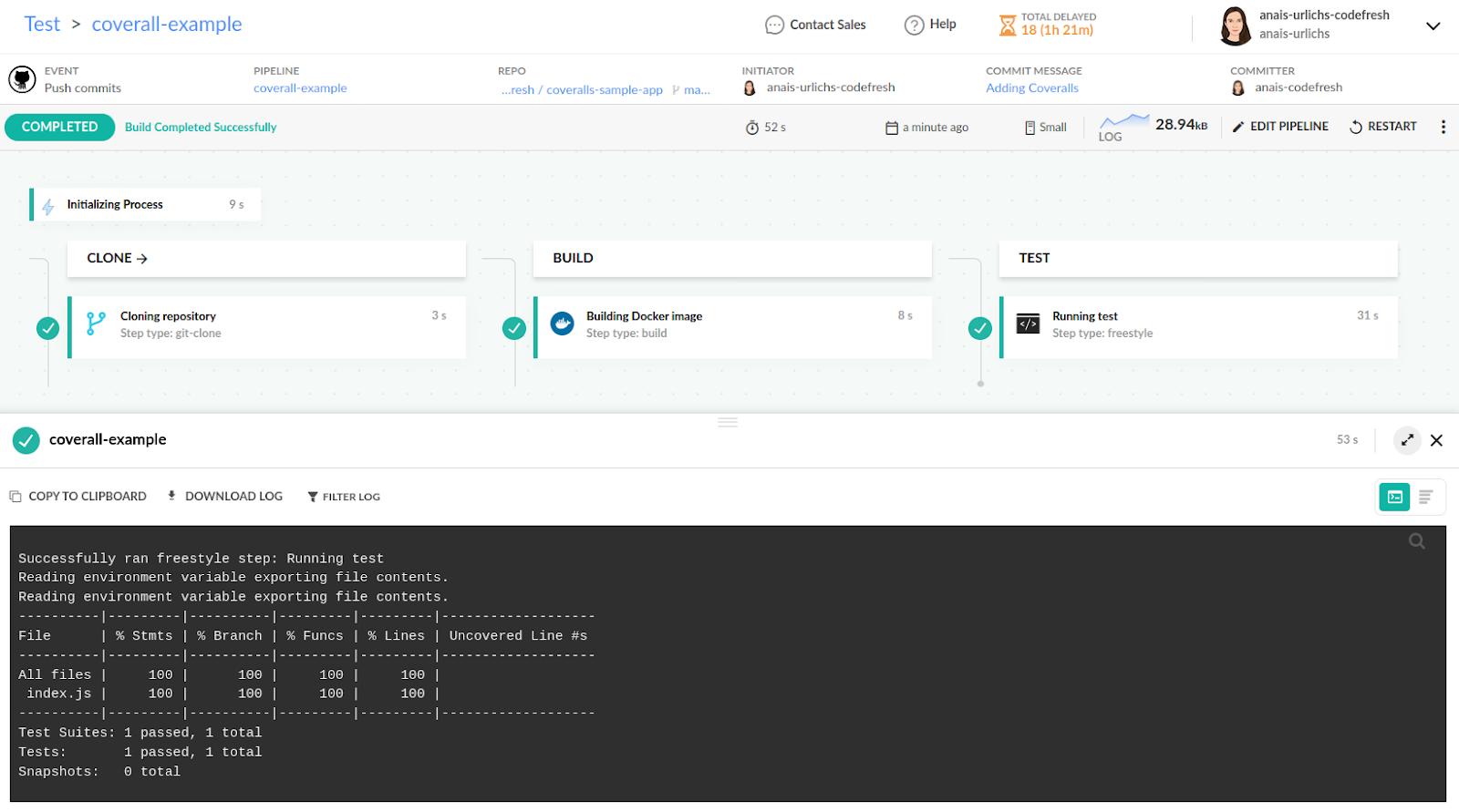Open the coveralls-sample-app repo link
The height and width of the screenshot is (812, 1459).
pos(582,89)
